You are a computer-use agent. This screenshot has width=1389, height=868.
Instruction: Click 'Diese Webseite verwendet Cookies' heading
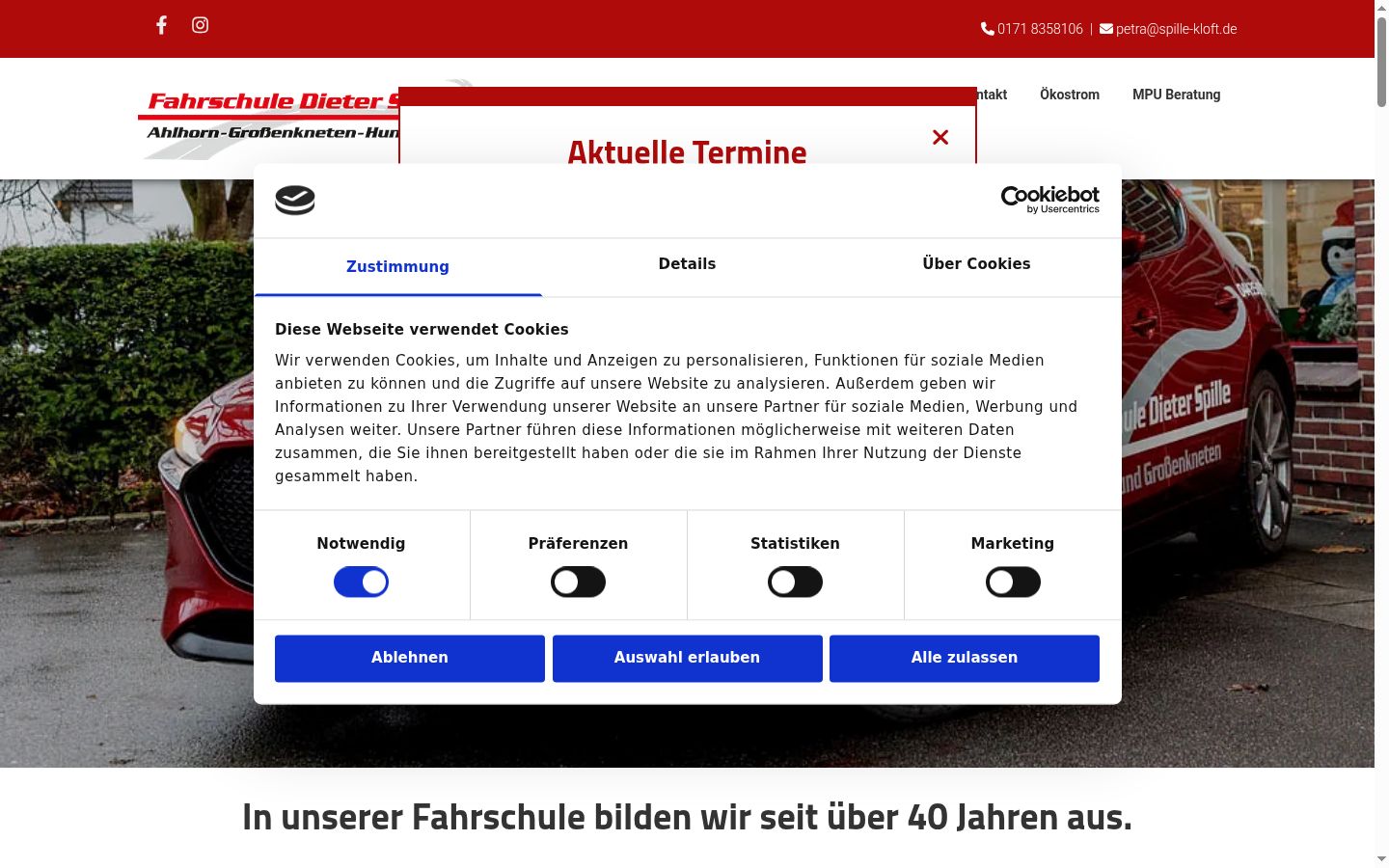coord(422,329)
